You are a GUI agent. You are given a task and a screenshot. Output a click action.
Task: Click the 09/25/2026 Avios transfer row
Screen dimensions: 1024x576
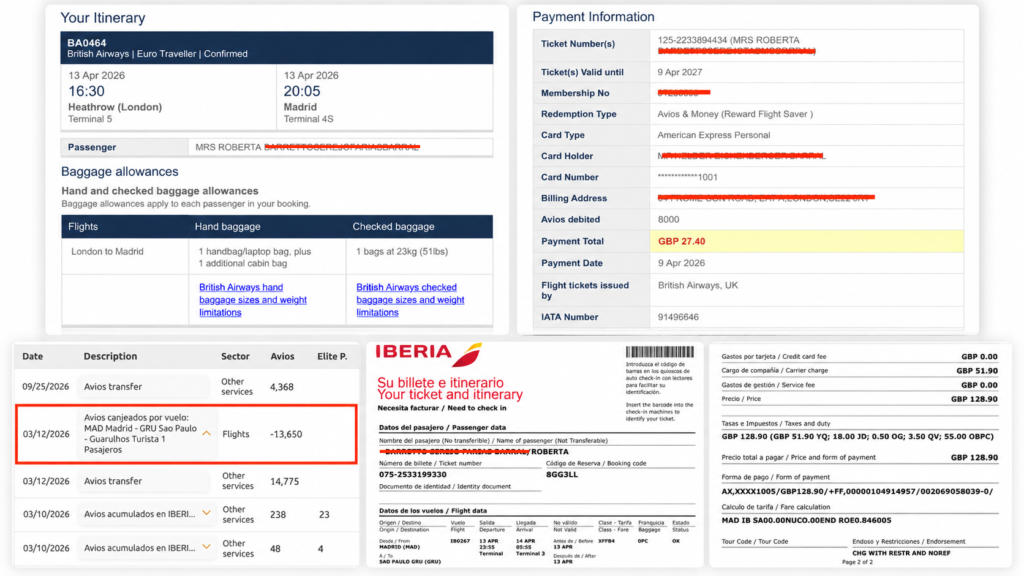click(x=186, y=387)
